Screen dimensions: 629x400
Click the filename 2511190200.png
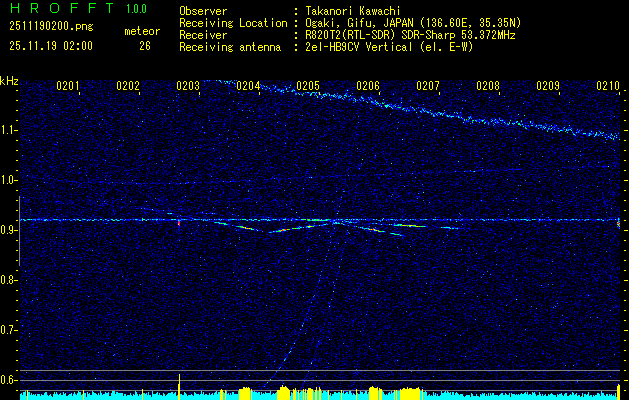coord(51,27)
